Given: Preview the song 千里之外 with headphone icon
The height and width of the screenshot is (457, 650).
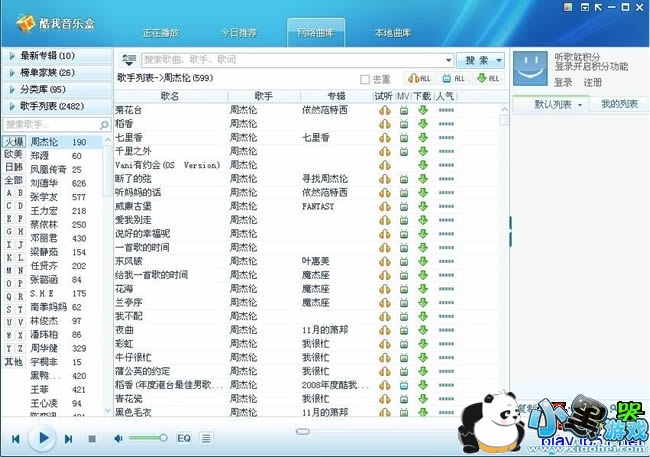Looking at the screenshot, I should point(385,151).
